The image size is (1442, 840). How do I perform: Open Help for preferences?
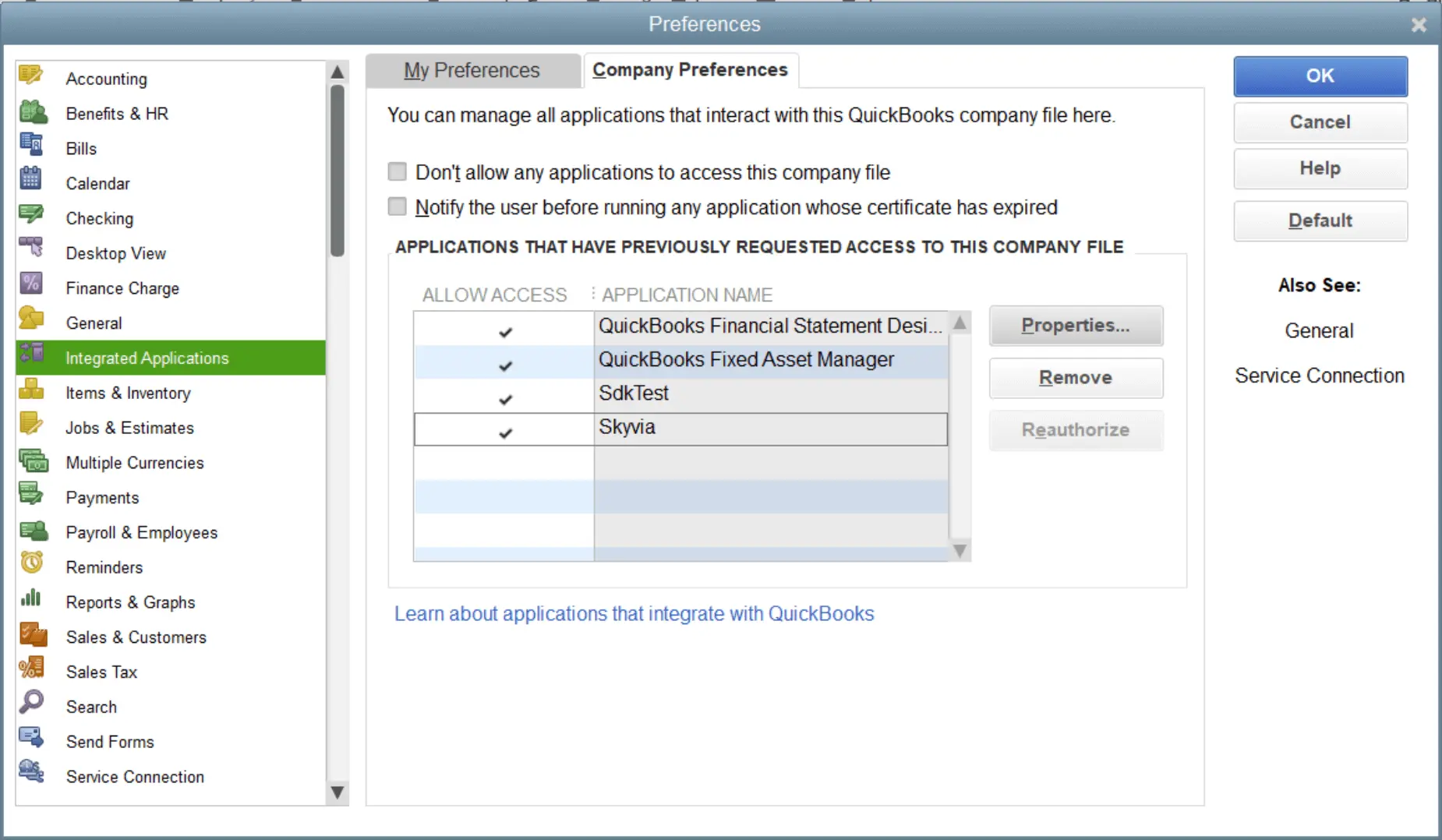(1320, 168)
